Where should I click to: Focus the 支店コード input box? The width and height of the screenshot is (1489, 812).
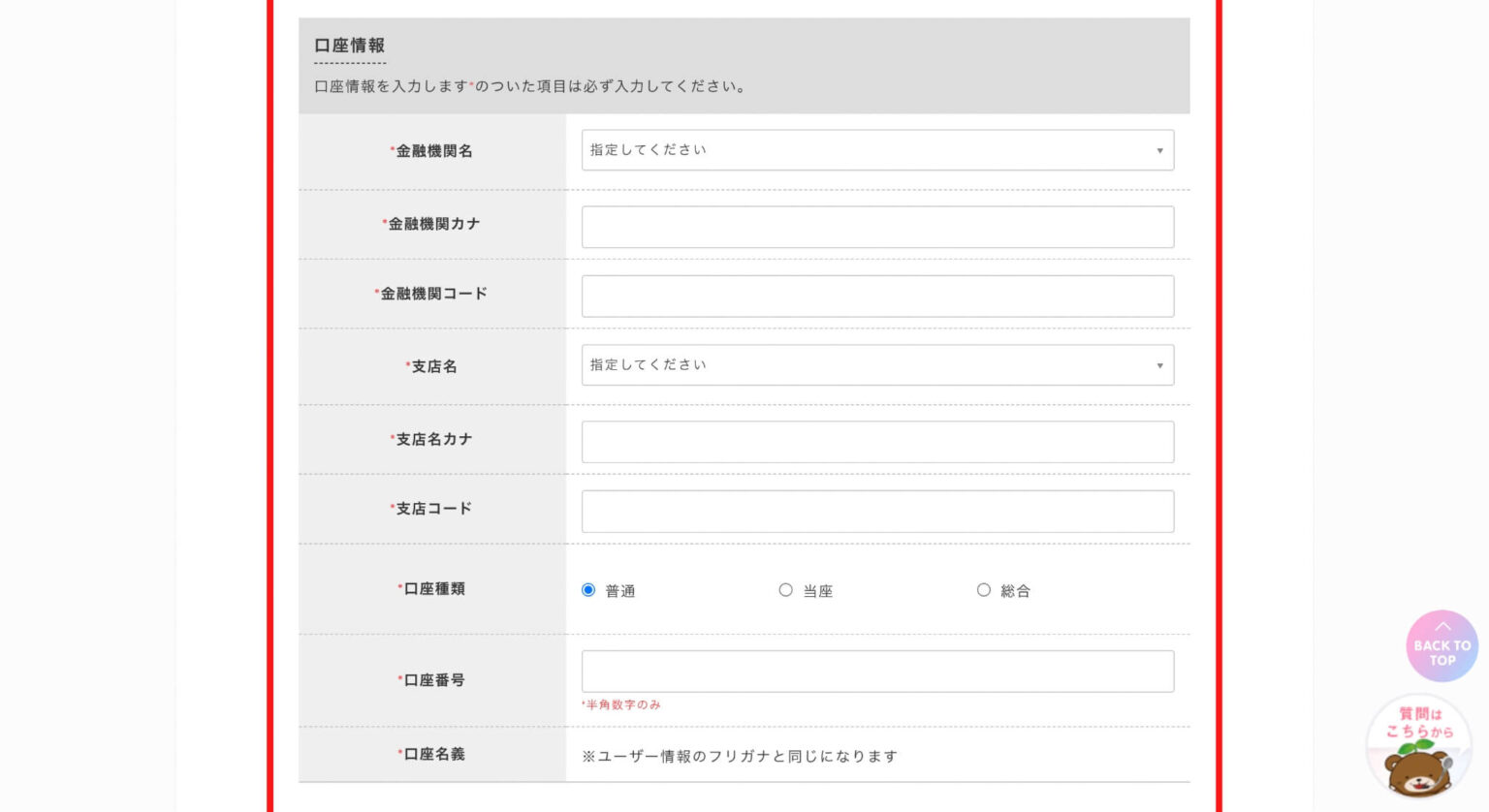(x=877, y=512)
